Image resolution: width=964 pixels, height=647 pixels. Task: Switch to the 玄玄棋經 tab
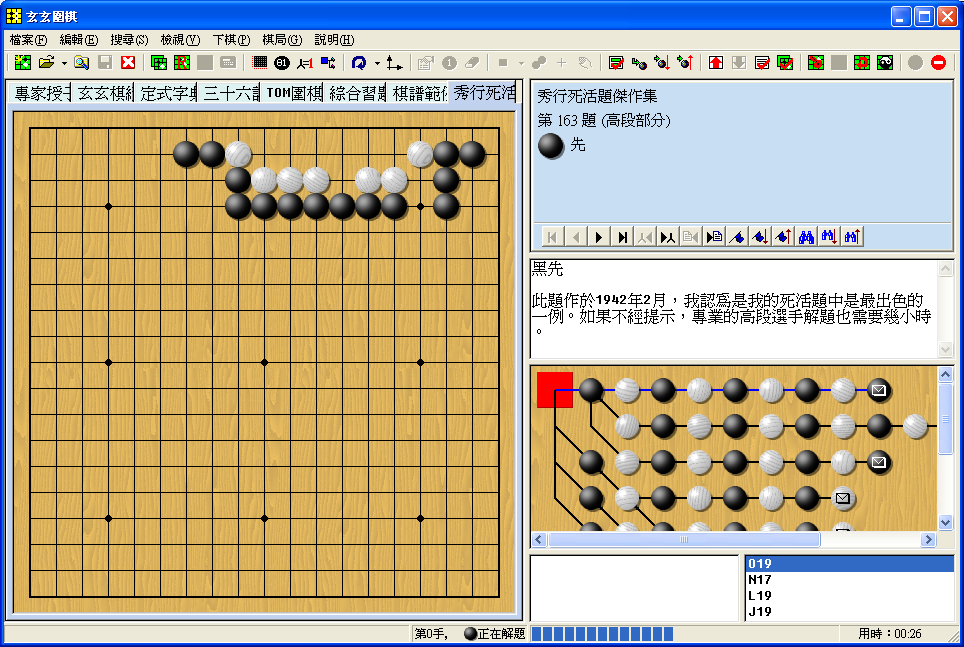(104, 94)
